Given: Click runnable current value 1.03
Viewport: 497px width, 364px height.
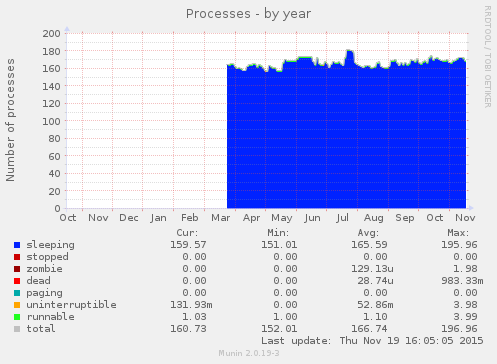Looking at the screenshot, I should coord(195,317).
